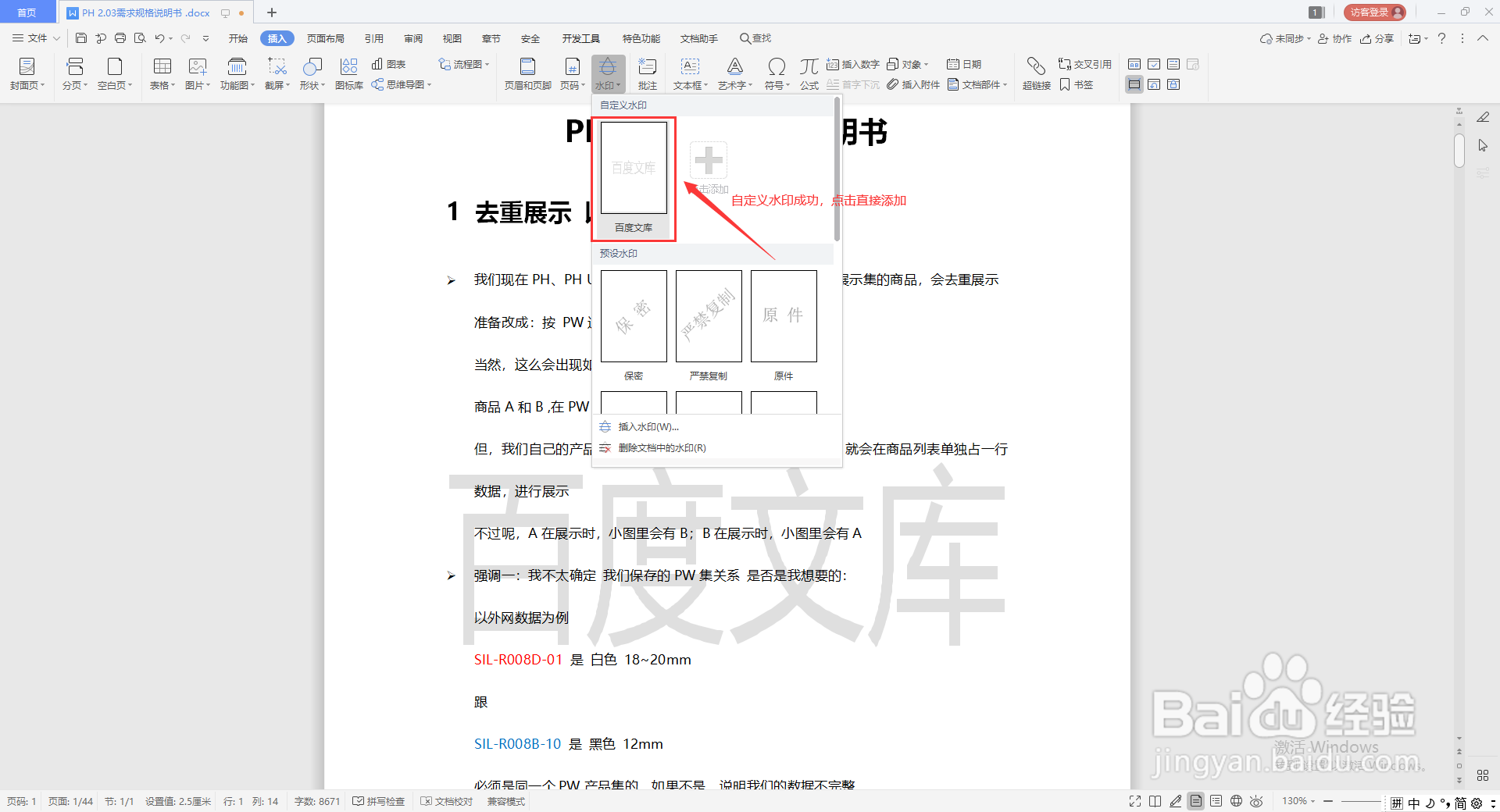Toggle 拼写检查 spell check in status bar
This screenshot has width=1500, height=812.
tap(379, 801)
